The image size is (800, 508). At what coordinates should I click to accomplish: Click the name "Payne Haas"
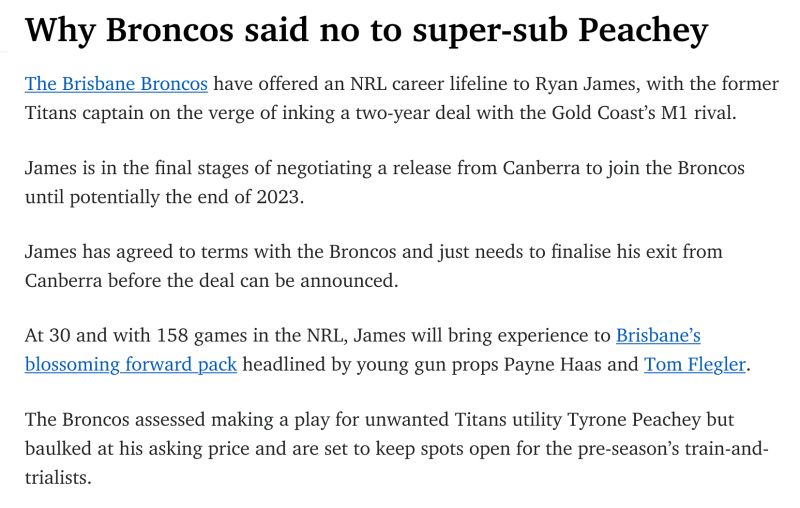(x=553, y=364)
